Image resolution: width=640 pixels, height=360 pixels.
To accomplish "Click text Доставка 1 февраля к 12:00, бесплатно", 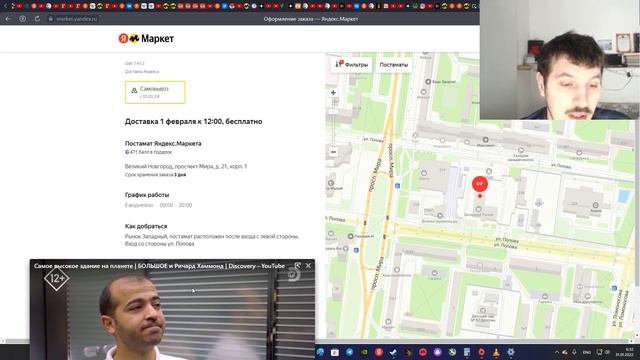I will tap(193, 122).
